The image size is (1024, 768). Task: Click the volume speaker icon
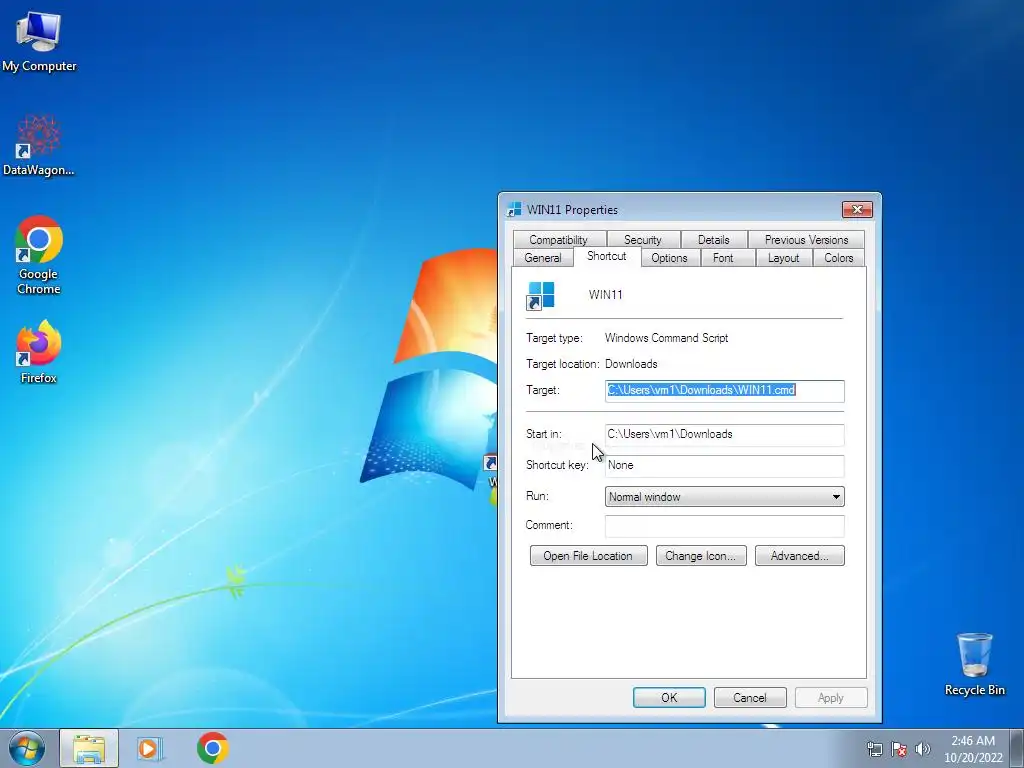(x=922, y=749)
